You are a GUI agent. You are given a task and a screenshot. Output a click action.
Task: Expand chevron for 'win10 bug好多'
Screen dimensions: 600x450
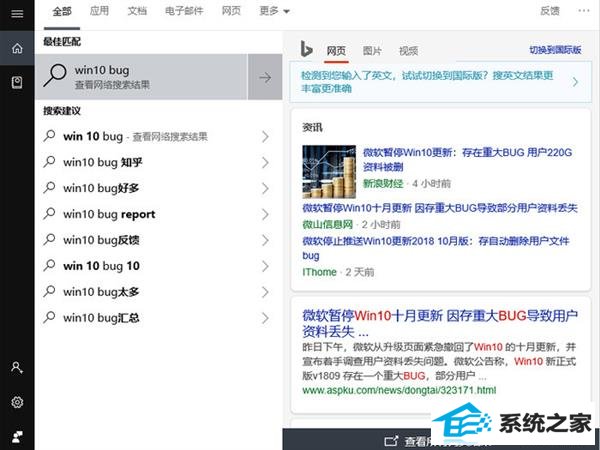[x=265, y=188]
